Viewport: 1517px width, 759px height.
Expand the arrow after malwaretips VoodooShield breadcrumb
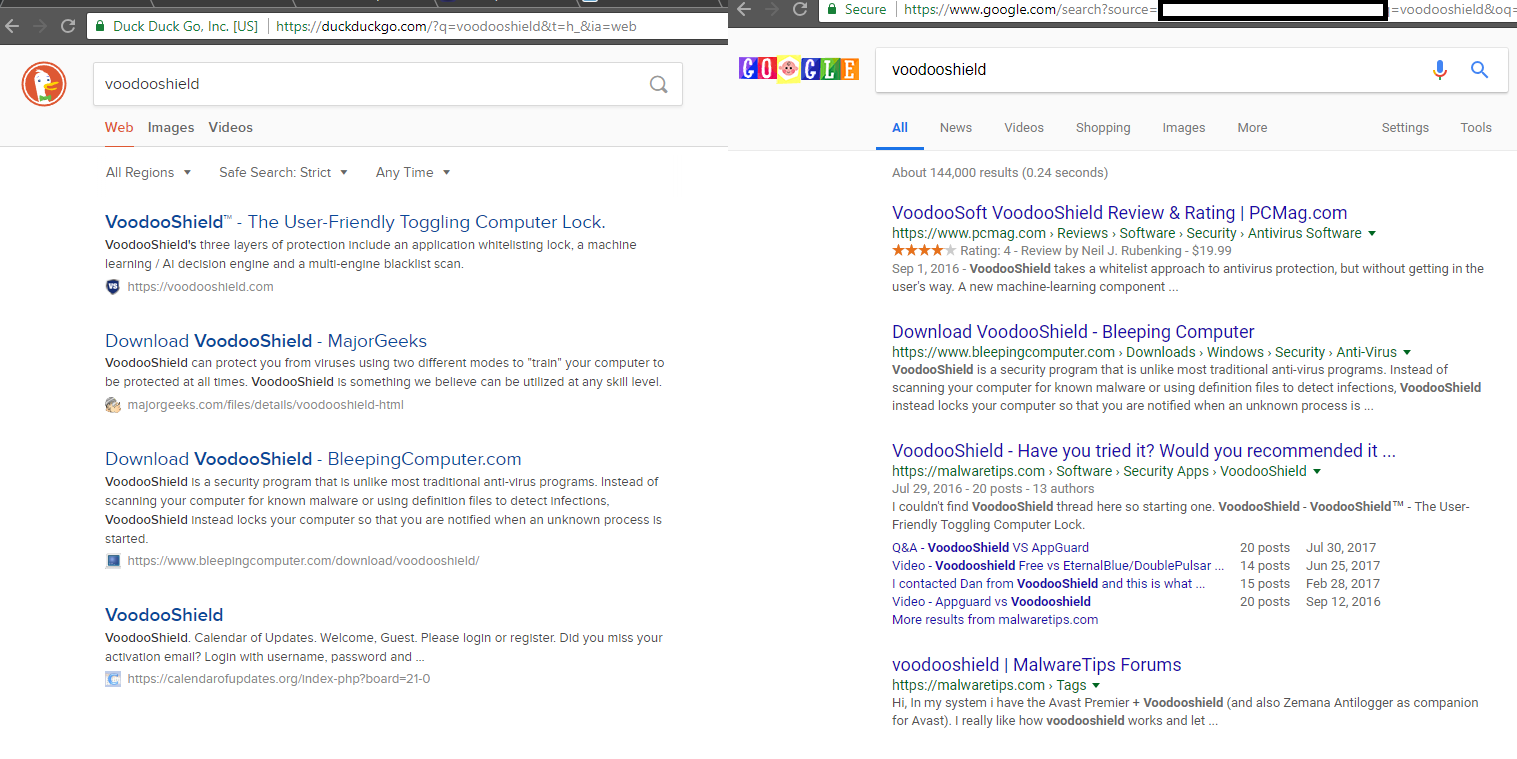pos(1317,471)
